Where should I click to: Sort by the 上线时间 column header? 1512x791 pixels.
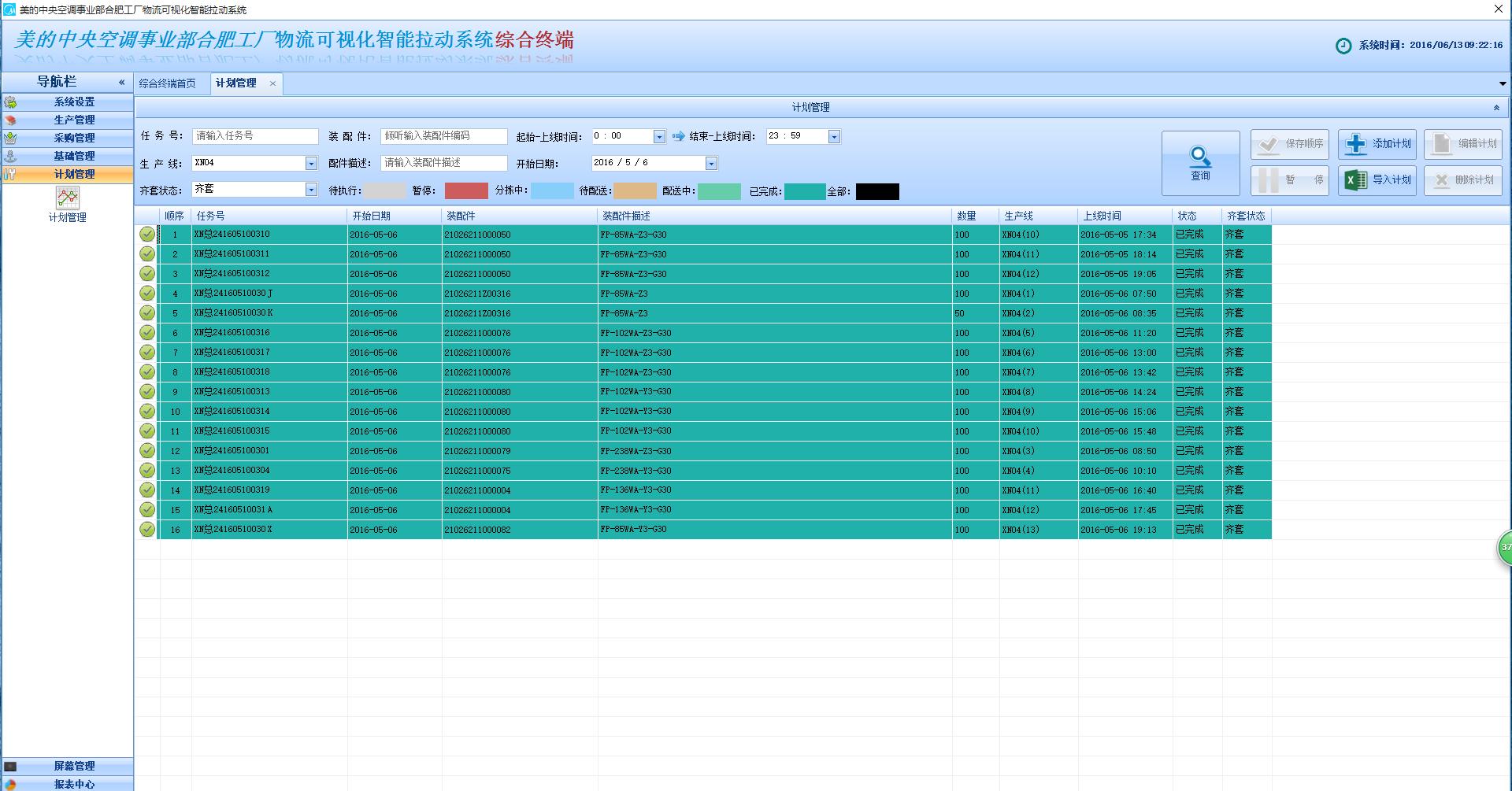point(1125,216)
